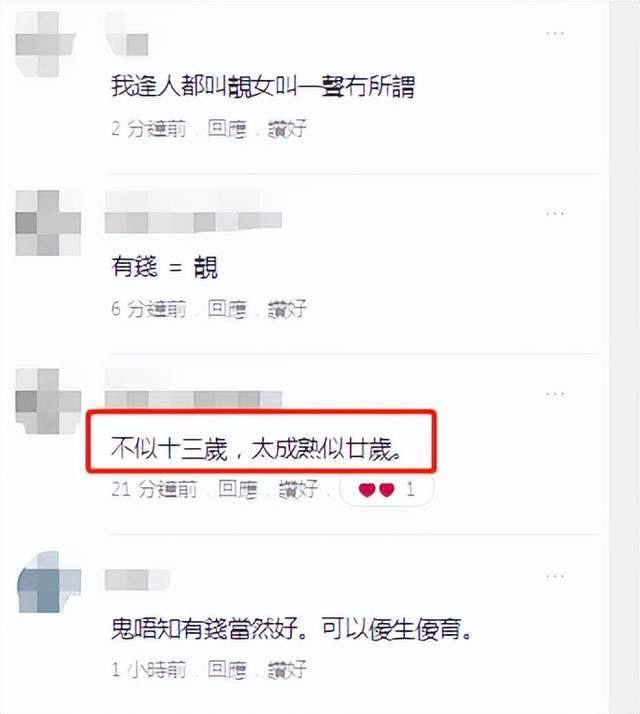Open avatar of first commenter
640x714 pixels.
coord(46,44)
